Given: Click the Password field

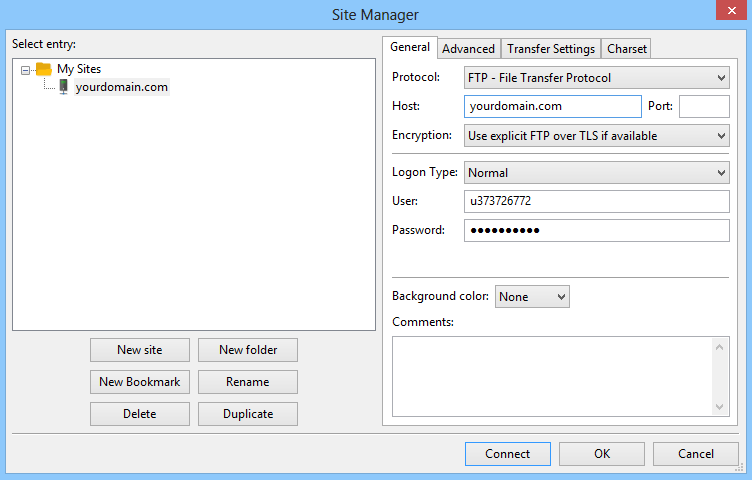Looking at the screenshot, I should pos(597,231).
